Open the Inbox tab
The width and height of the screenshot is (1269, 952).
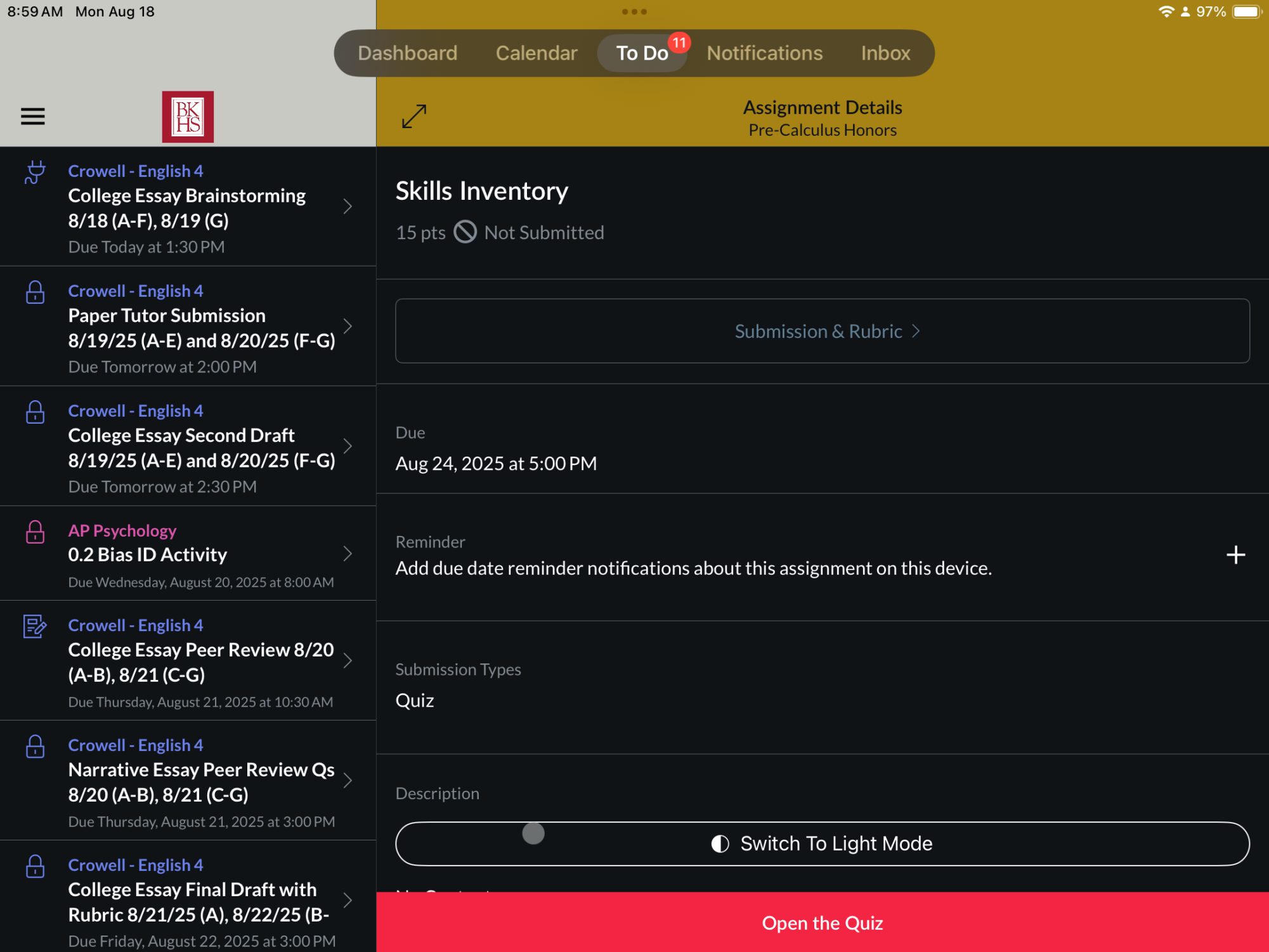click(x=885, y=53)
